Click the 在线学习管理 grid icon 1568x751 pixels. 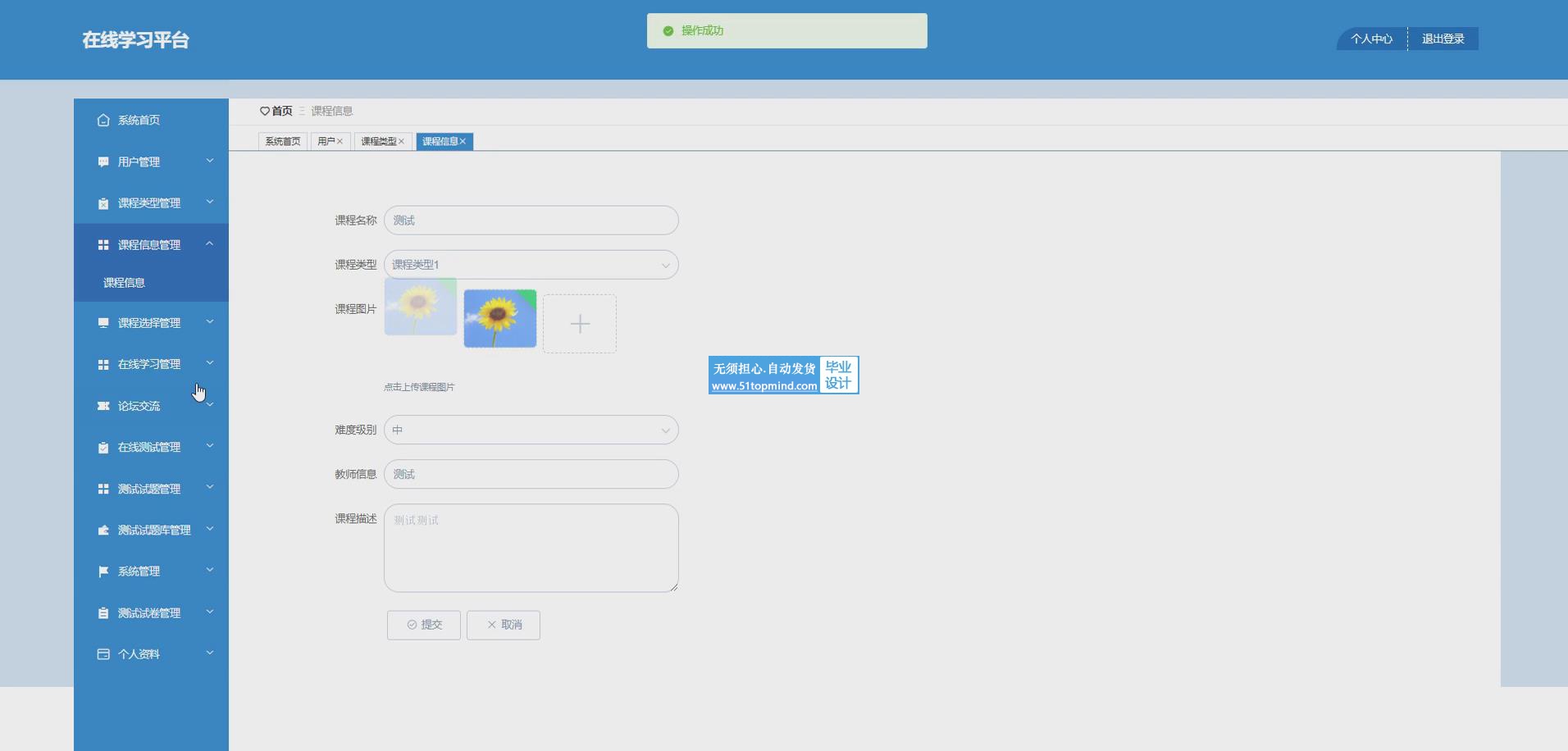point(103,364)
